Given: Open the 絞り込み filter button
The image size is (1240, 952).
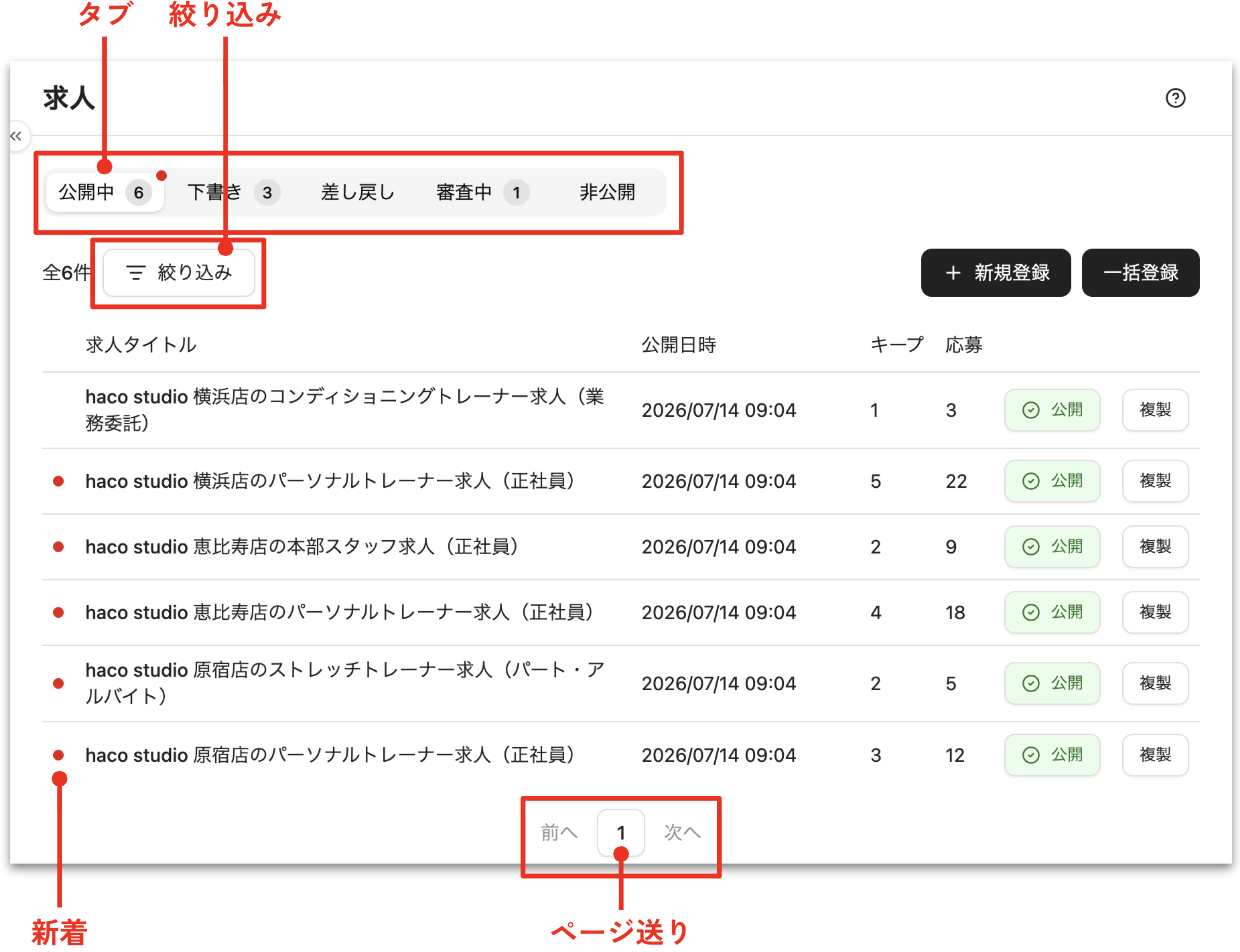Looking at the screenshot, I should [179, 273].
